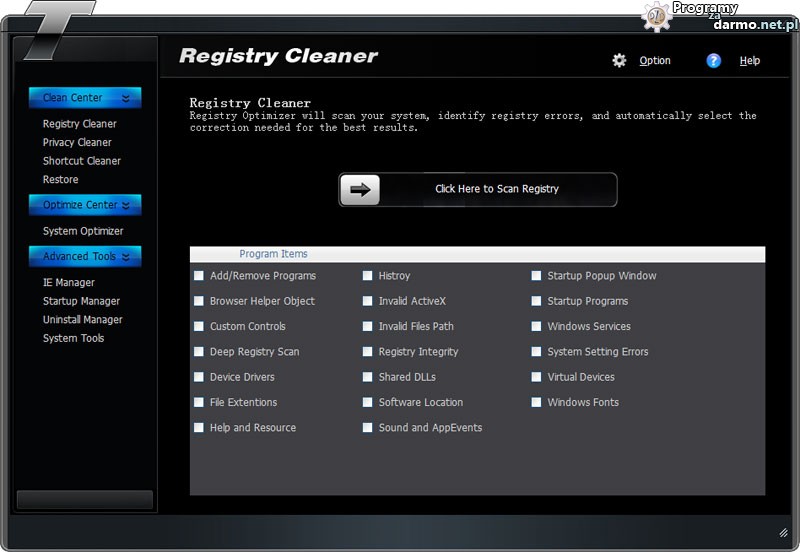The image size is (800, 552).
Task: Click the arrow icon on the scan button
Action: [360, 190]
